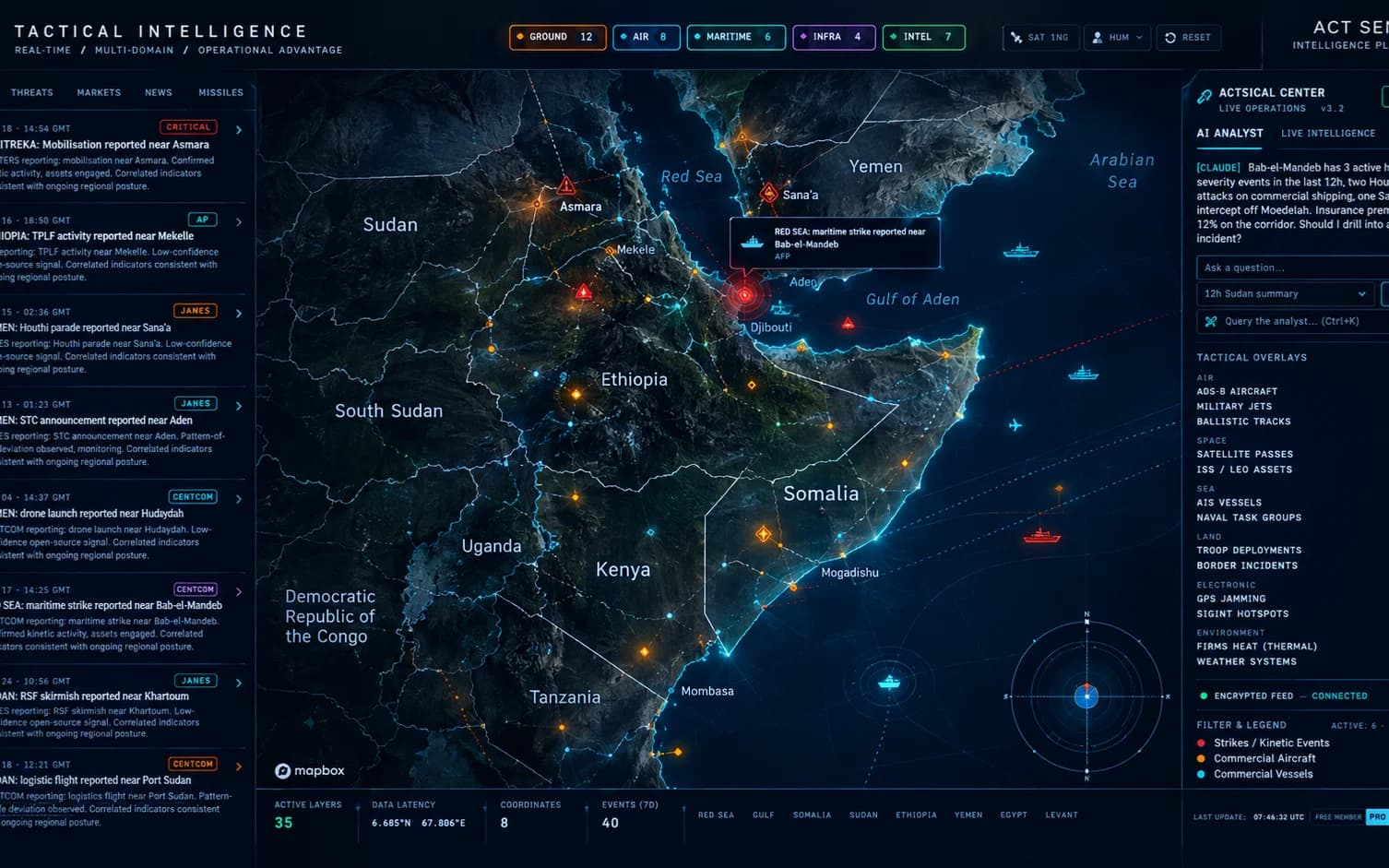The image size is (1389, 868).
Task: Focus the Ask a question input field
Action: tap(1292, 268)
